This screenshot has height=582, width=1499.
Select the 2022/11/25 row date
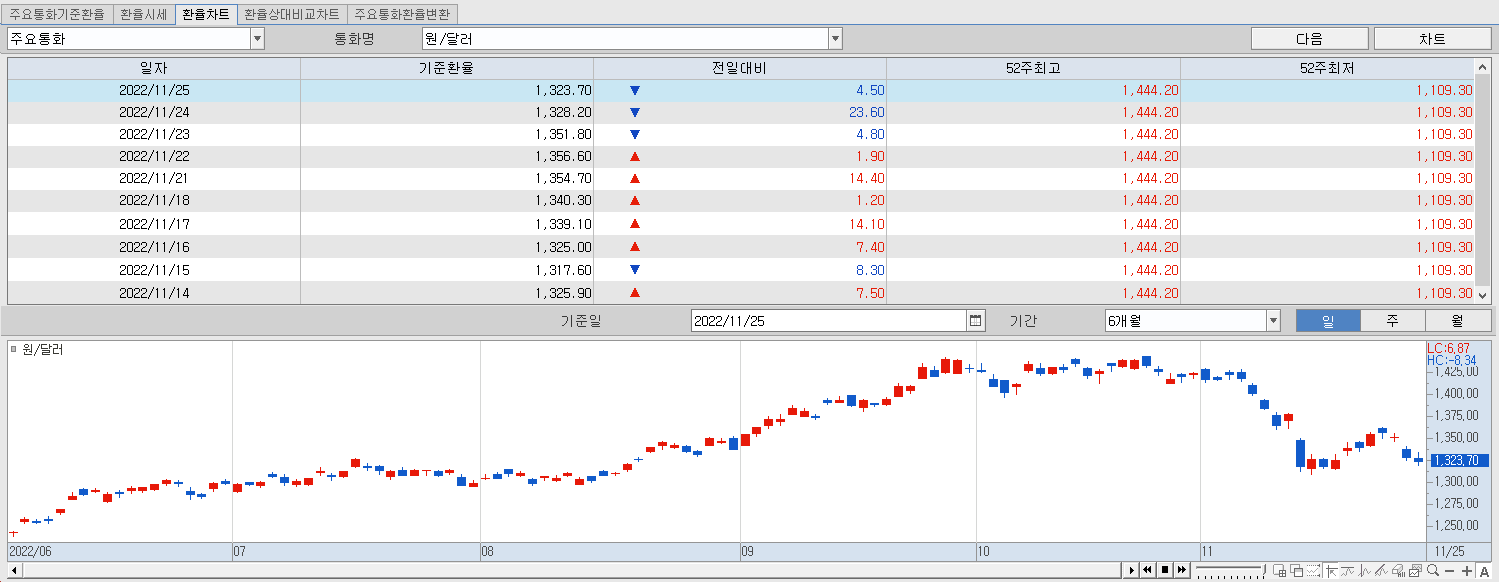pyautogui.click(x=154, y=90)
